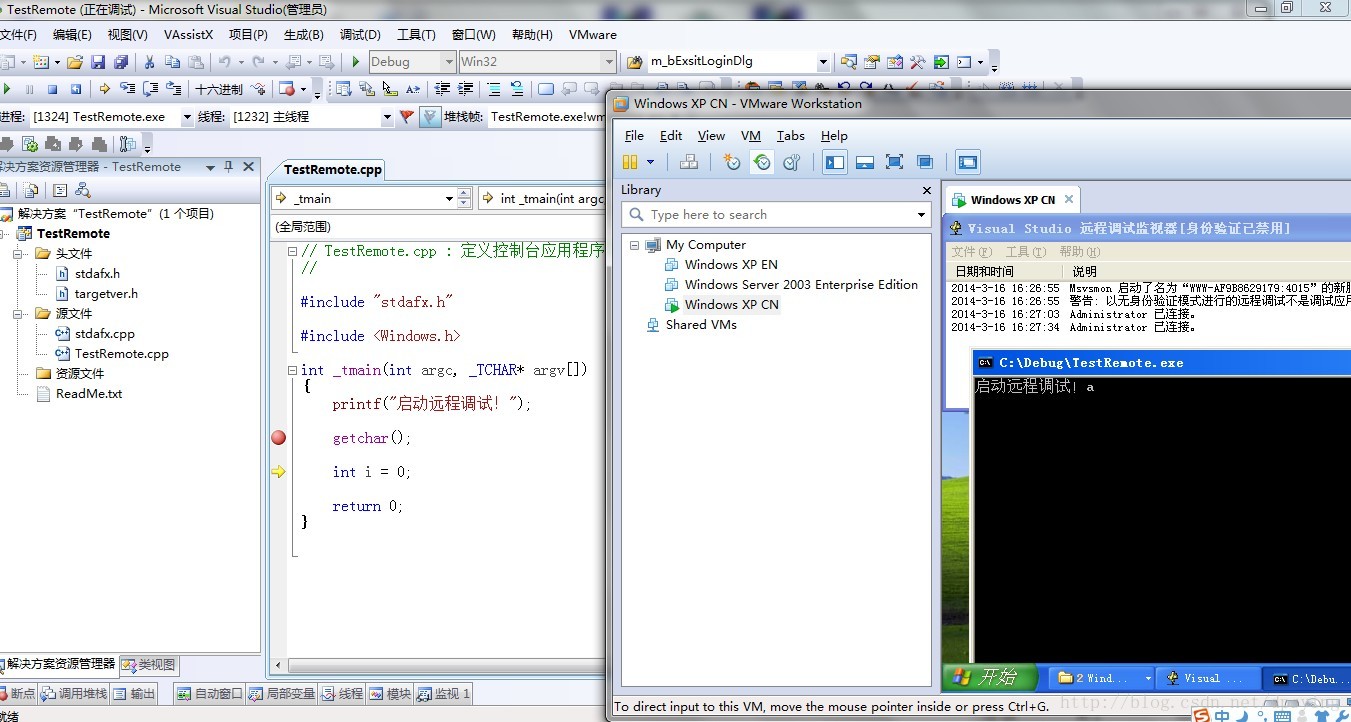This screenshot has width=1351, height=722.
Task: Click the red flag thread filter icon
Action: pyautogui.click(x=406, y=117)
